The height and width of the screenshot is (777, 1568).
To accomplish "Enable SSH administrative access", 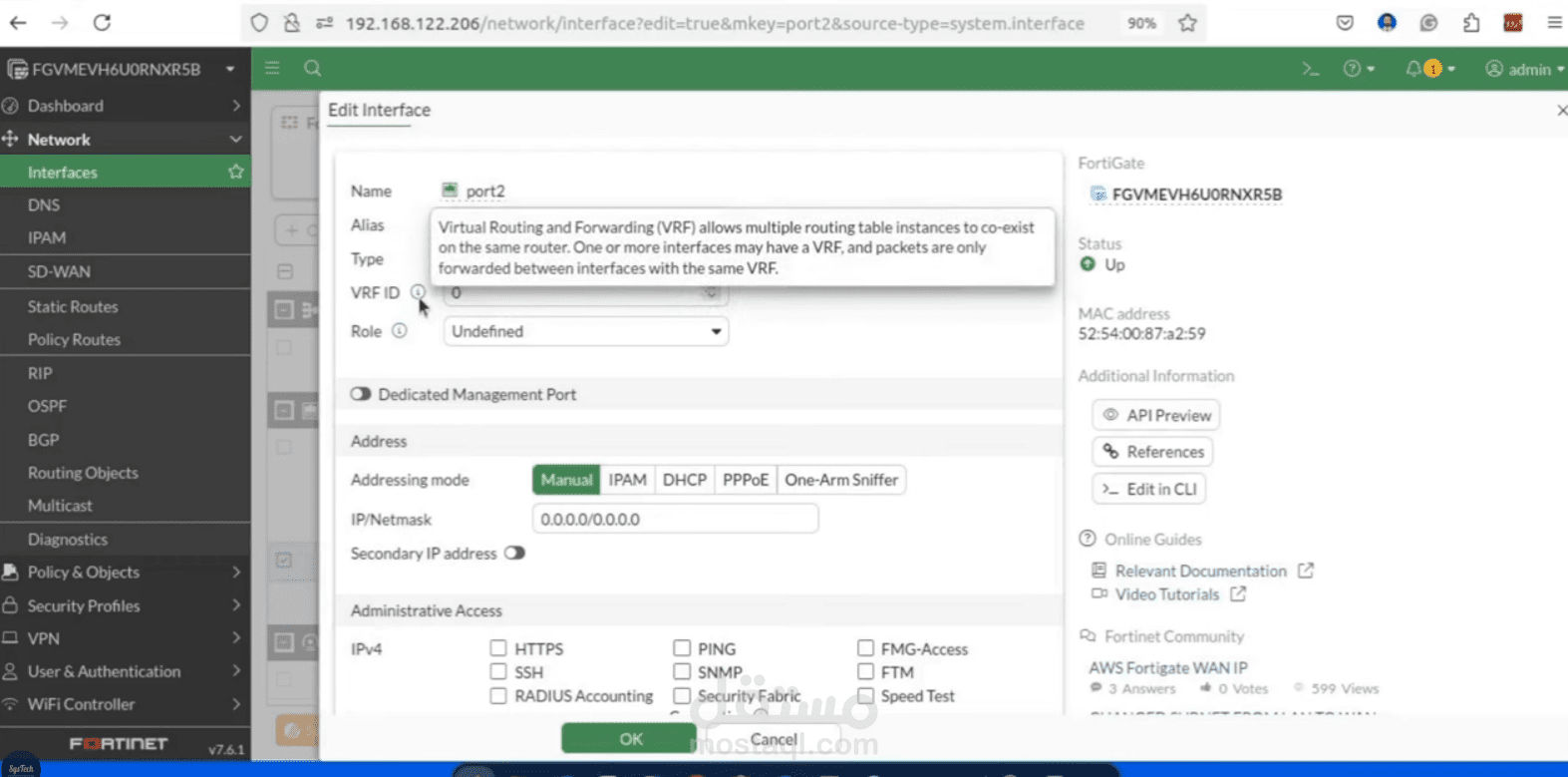I will pyautogui.click(x=498, y=672).
